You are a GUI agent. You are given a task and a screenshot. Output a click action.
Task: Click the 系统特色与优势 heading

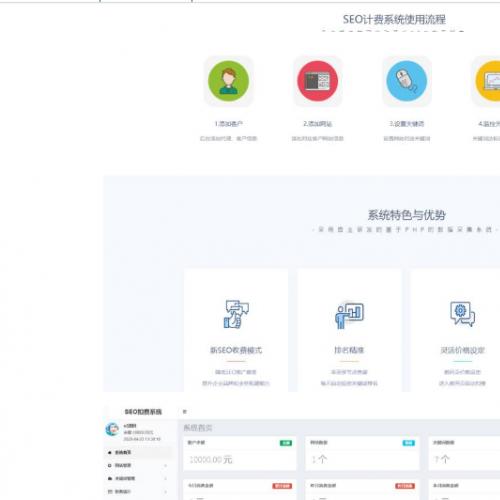tap(406, 215)
